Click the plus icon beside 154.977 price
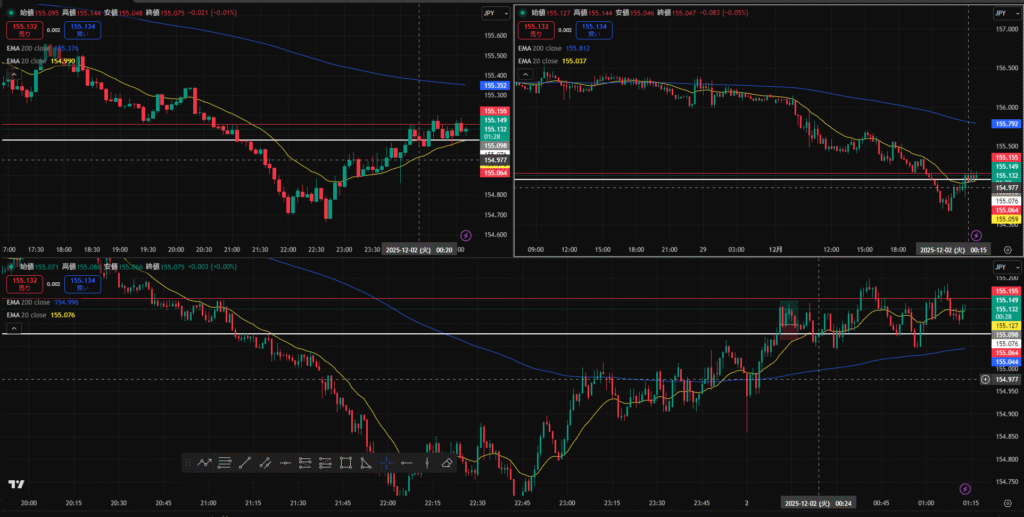The width and height of the screenshot is (1024, 517). tap(986, 380)
